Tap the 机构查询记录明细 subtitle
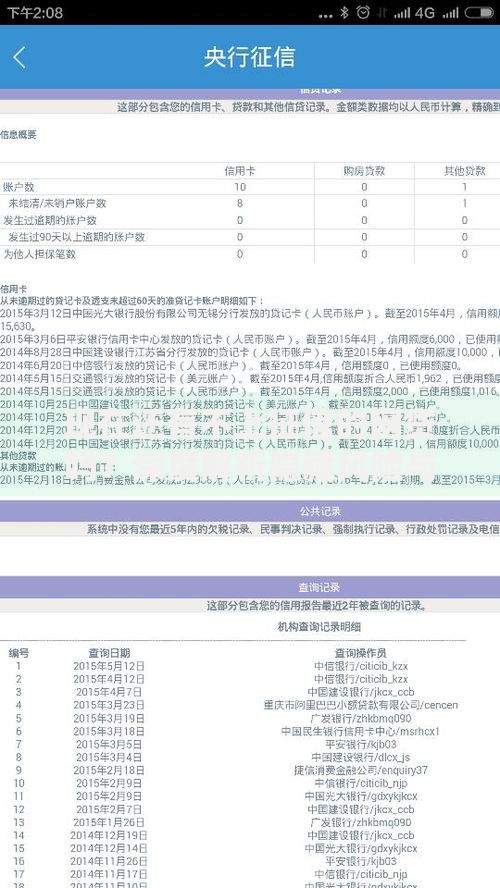Viewport: 500px width, 888px height. (319, 626)
